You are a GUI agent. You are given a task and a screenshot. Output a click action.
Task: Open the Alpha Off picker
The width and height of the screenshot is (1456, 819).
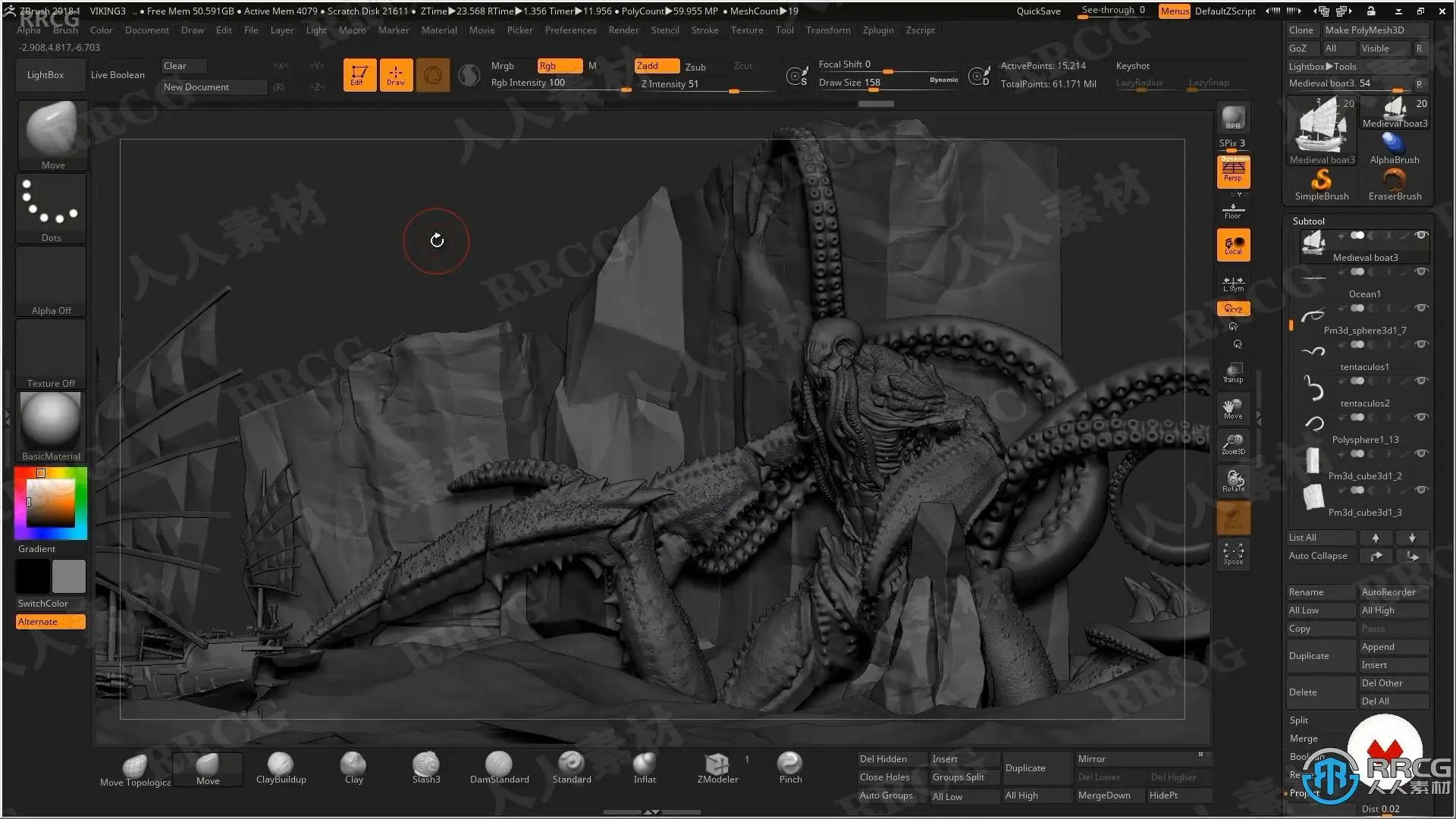51,281
